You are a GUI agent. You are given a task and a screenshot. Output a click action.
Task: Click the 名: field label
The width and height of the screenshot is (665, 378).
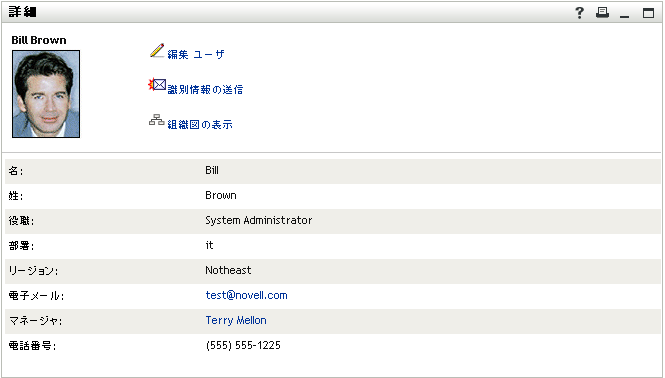point(16,171)
